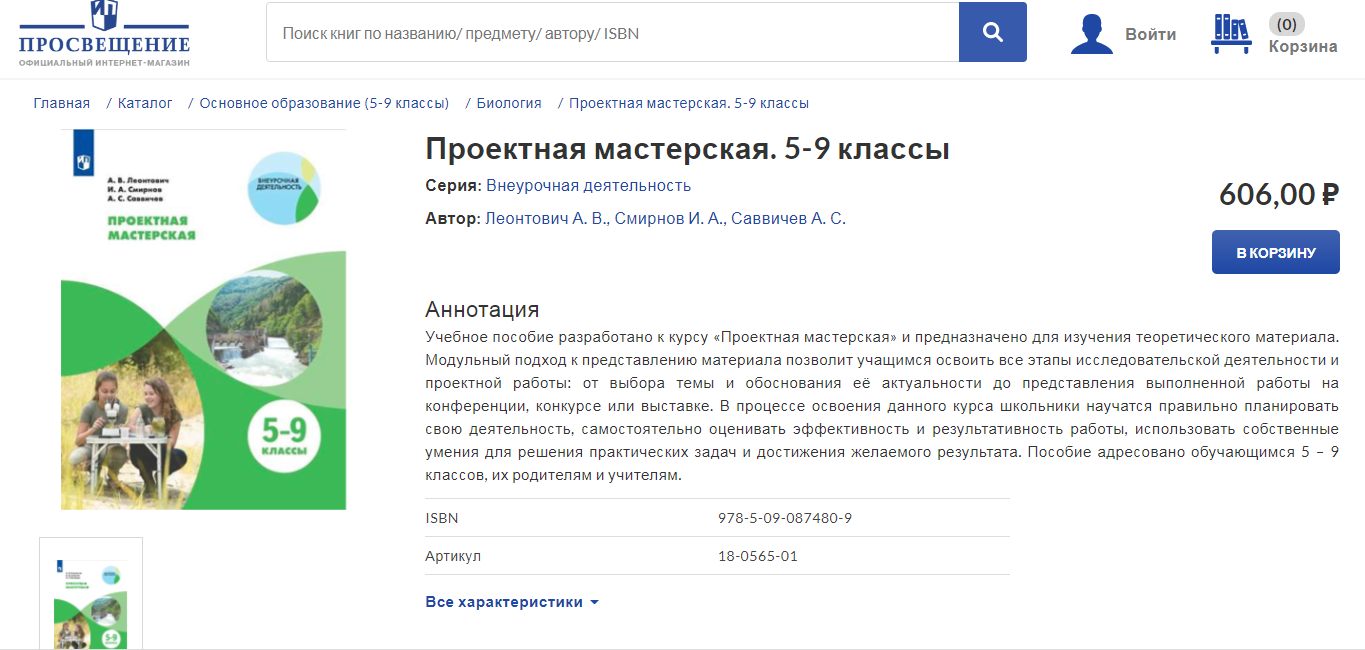Click the Войти login link

(x=1150, y=34)
